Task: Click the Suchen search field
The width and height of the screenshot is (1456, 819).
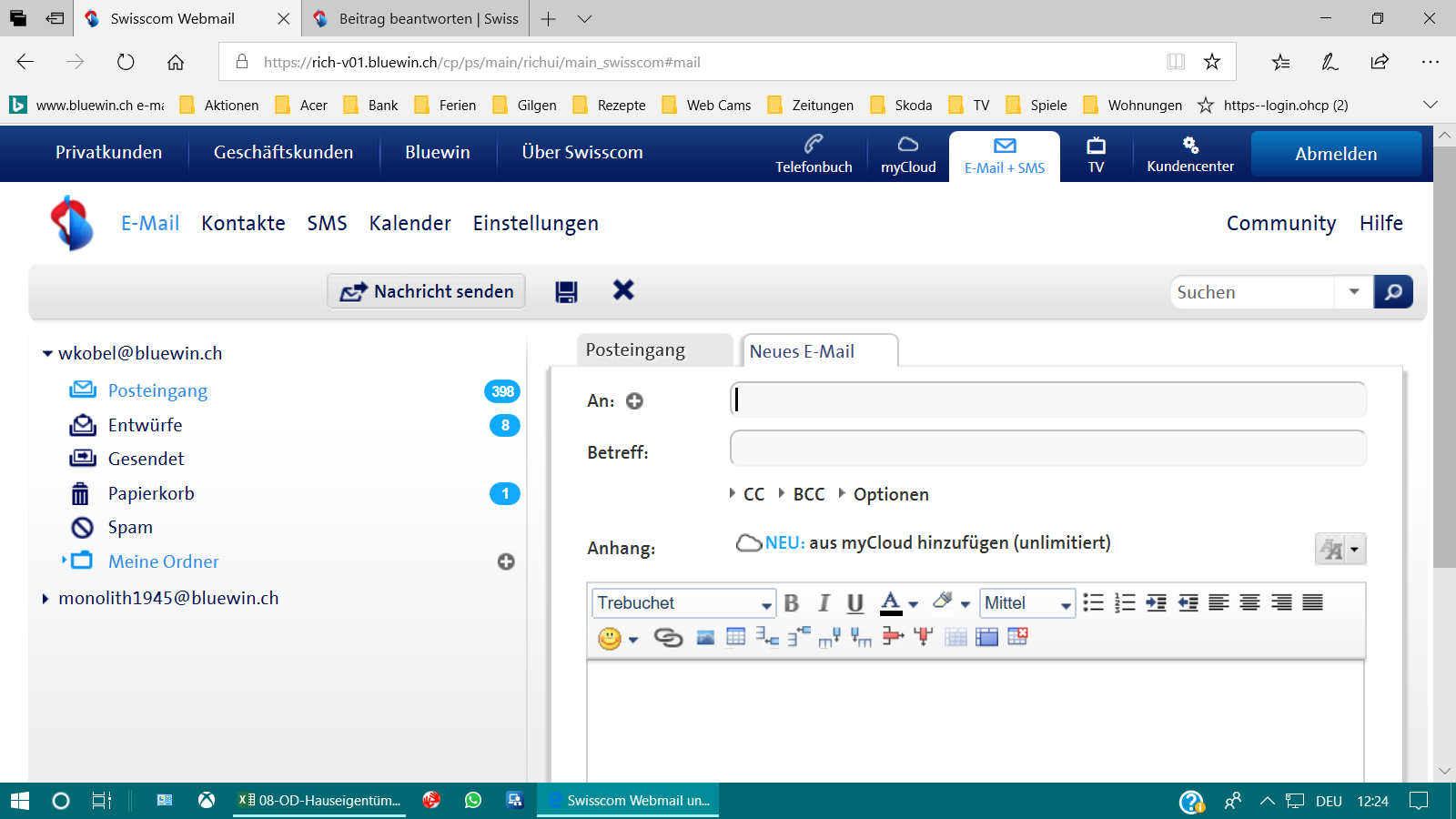Action: pos(1252,292)
